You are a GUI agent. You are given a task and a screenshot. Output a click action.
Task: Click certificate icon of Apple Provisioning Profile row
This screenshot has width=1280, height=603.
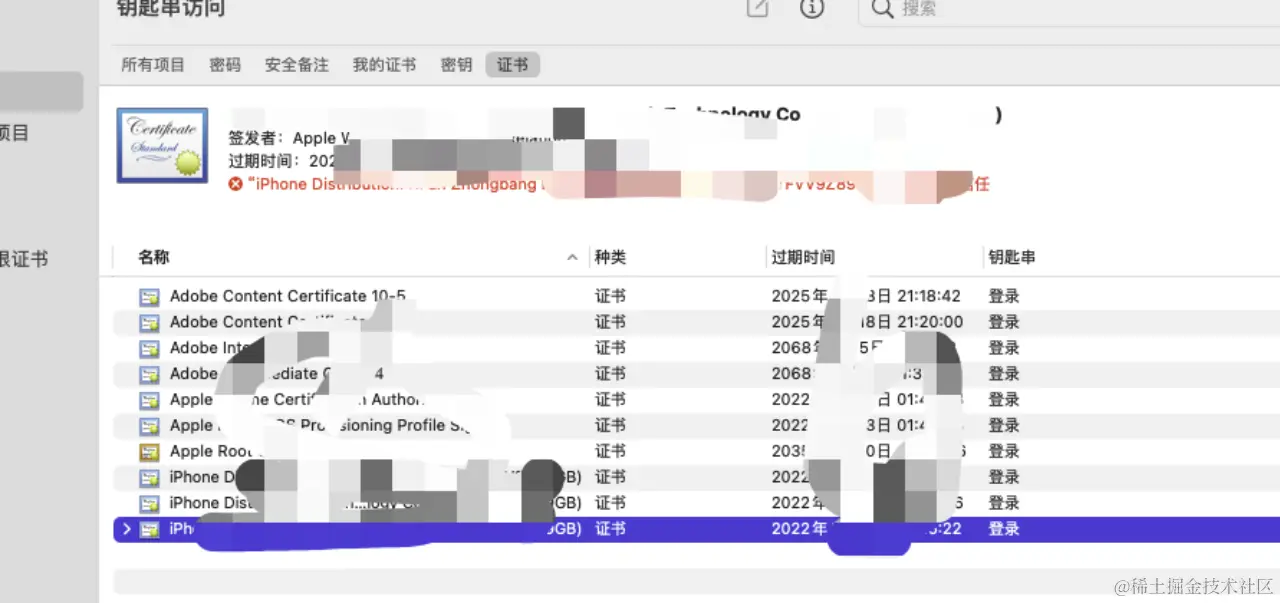point(149,426)
